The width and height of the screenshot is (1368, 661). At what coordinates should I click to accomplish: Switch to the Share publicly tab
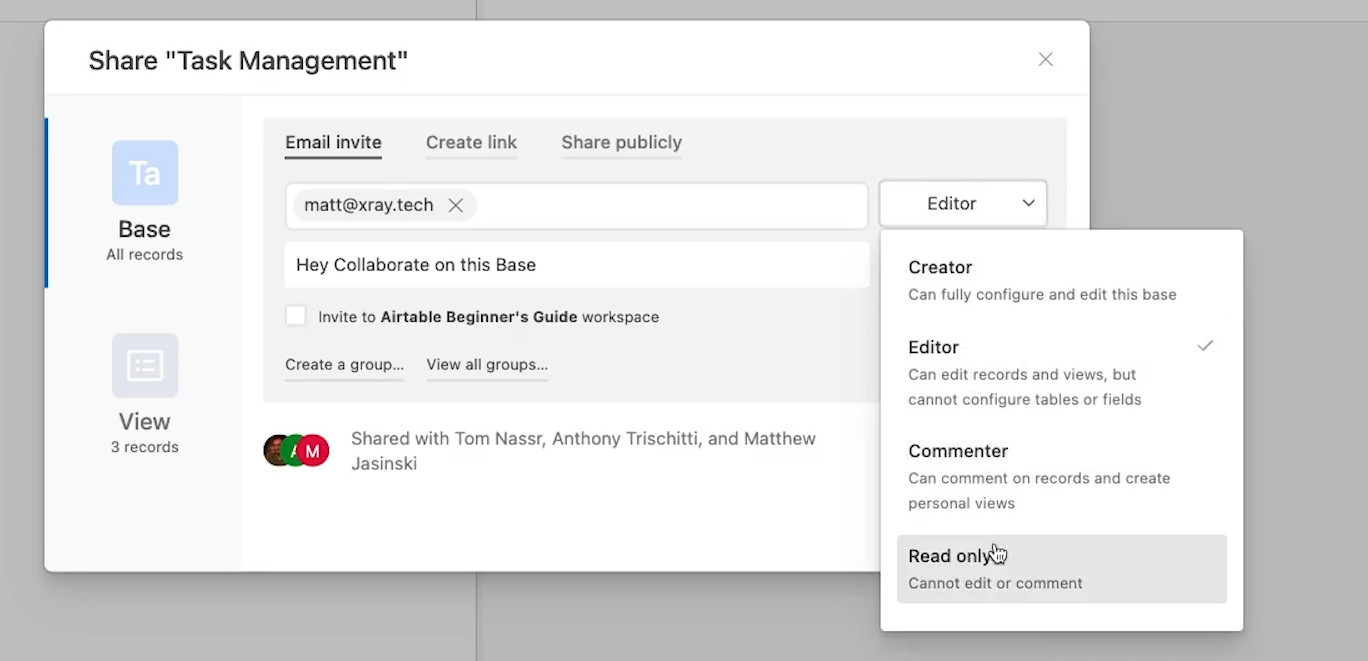pos(621,142)
